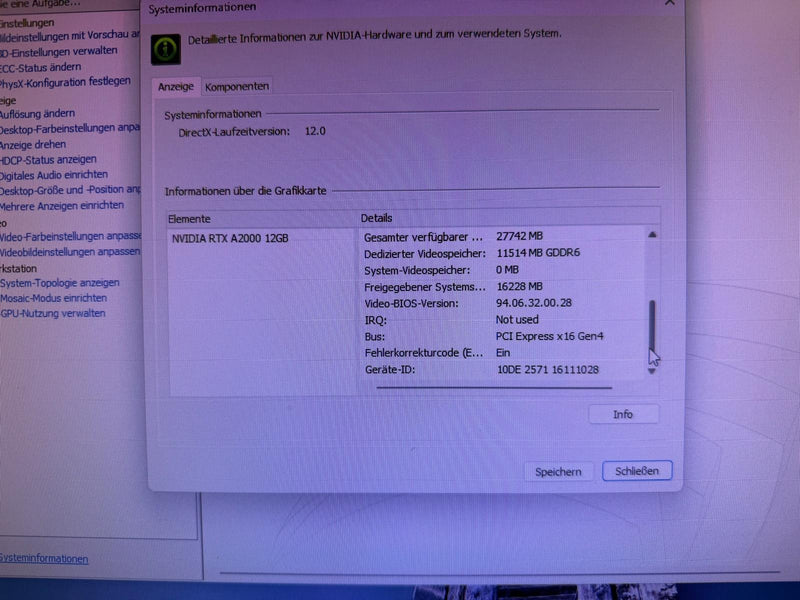
Task: Open HDCP-Status anzeigen
Action: pos(48,160)
